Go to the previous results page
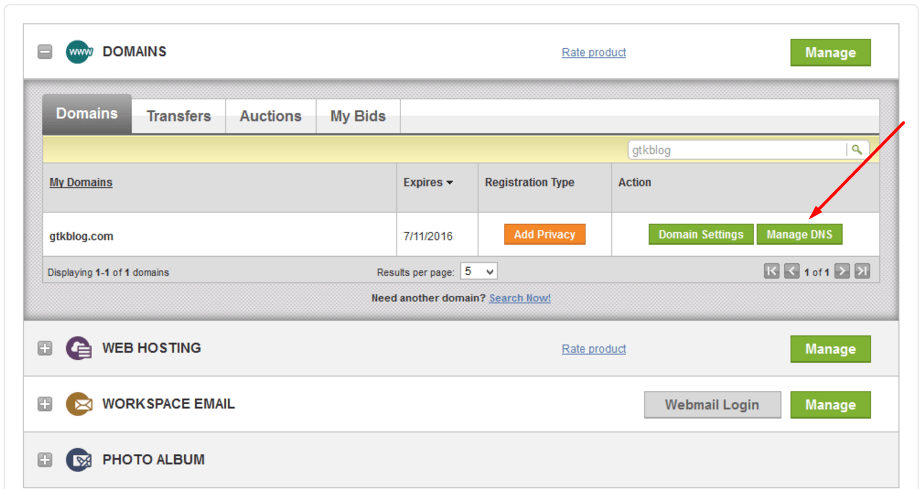This screenshot has height=489, width=920. pyautogui.click(x=792, y=271)
